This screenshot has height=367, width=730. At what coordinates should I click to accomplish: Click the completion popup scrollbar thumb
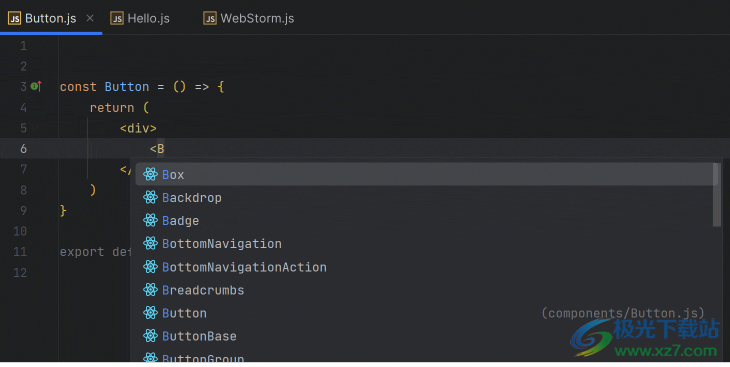(x=716, y=195)
